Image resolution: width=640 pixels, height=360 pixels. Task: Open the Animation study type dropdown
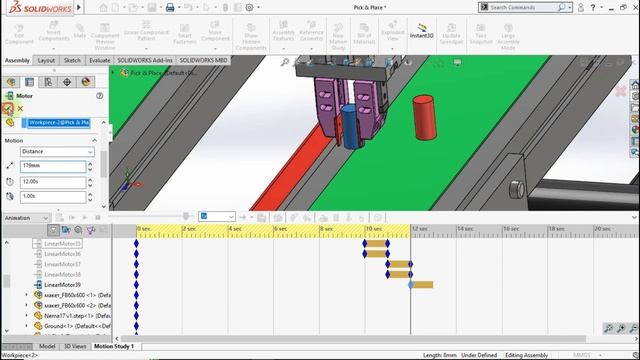click(x=26, y=218)
